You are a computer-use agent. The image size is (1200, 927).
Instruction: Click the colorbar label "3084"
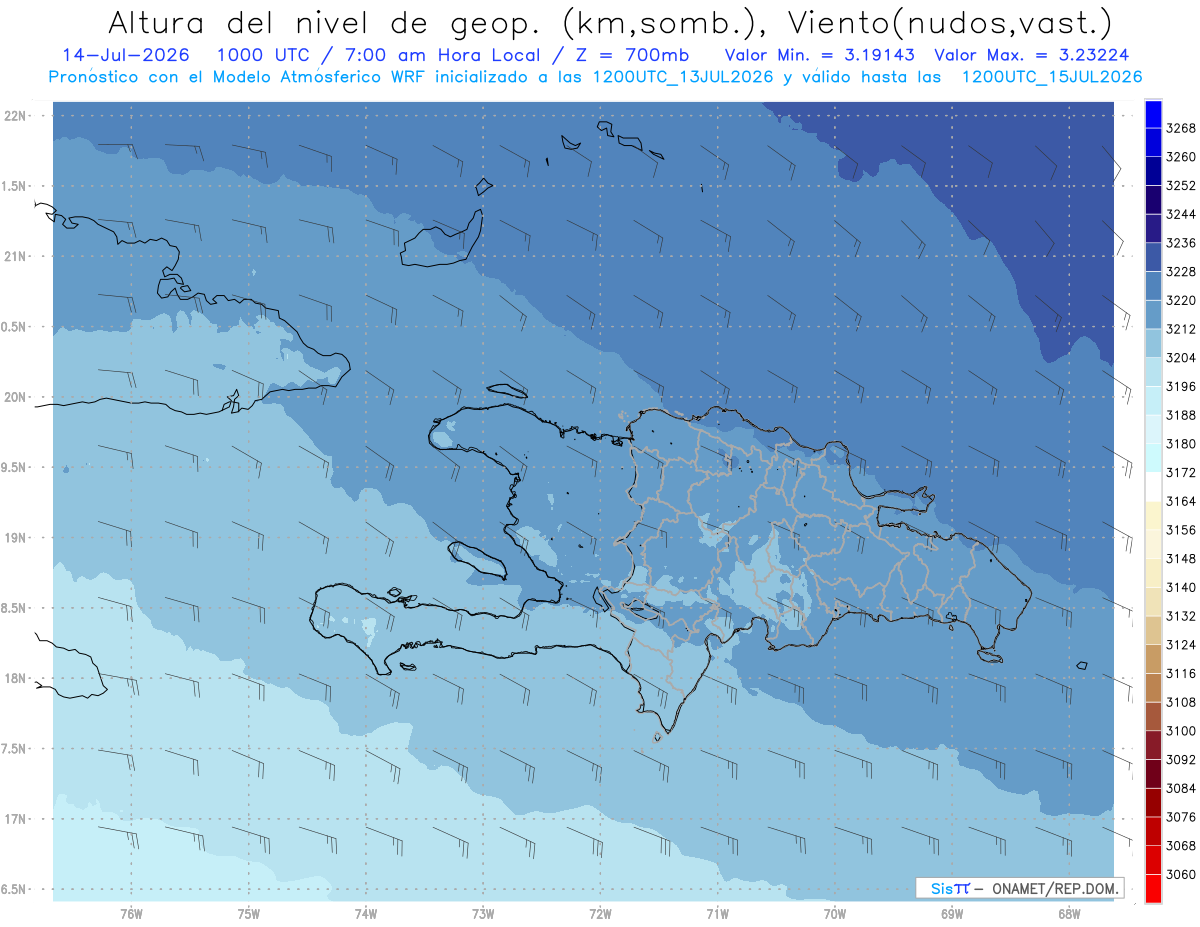pyautogui.click(x=1181, y=788)
